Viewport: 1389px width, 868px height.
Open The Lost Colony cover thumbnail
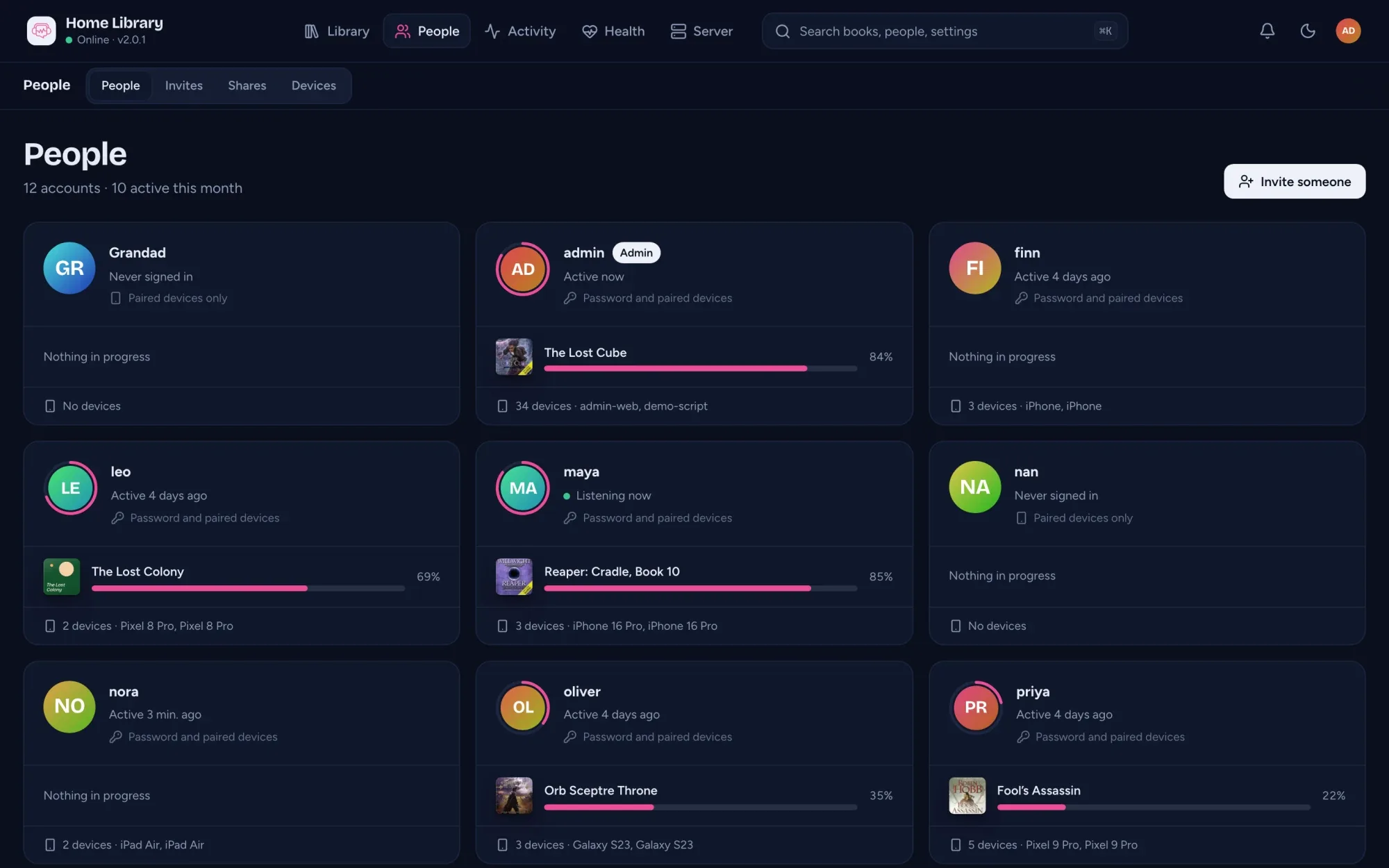pos(61,576)
